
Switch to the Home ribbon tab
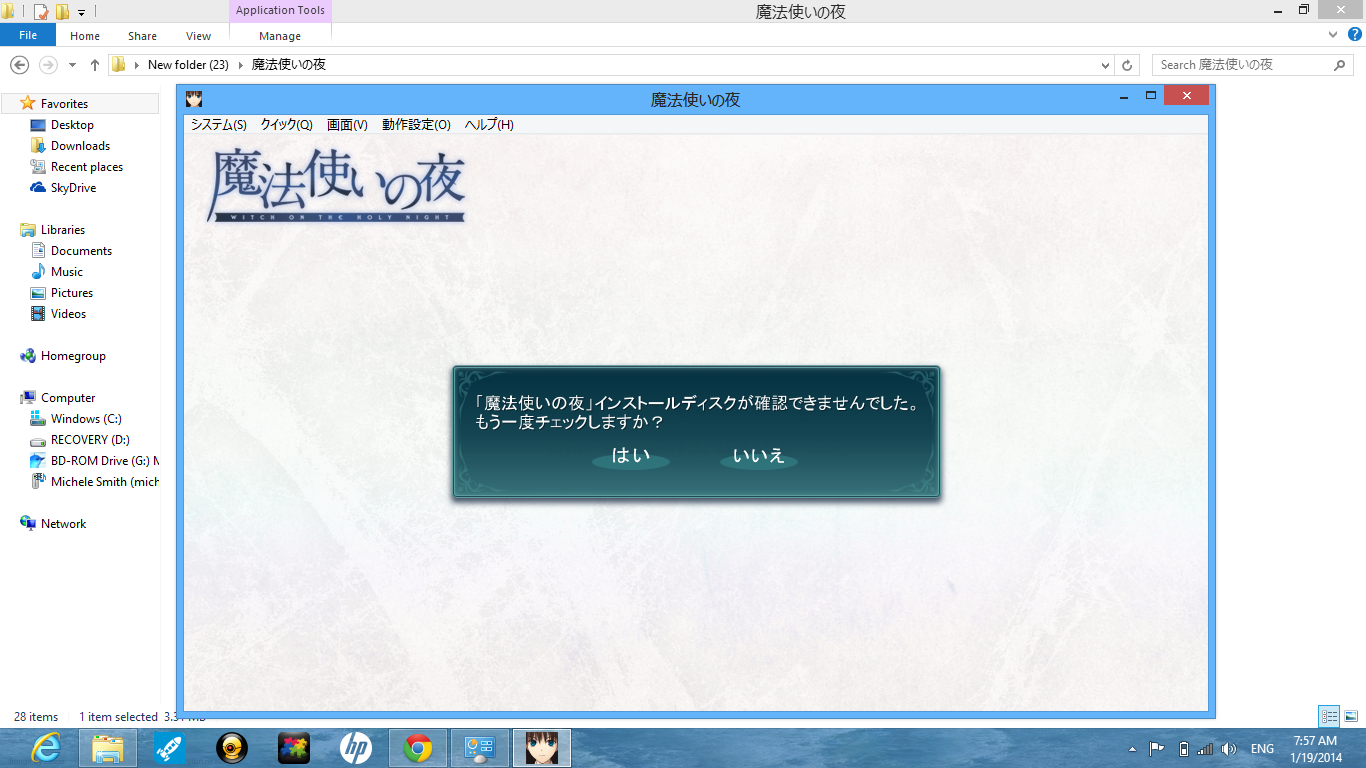pos(85,36)
